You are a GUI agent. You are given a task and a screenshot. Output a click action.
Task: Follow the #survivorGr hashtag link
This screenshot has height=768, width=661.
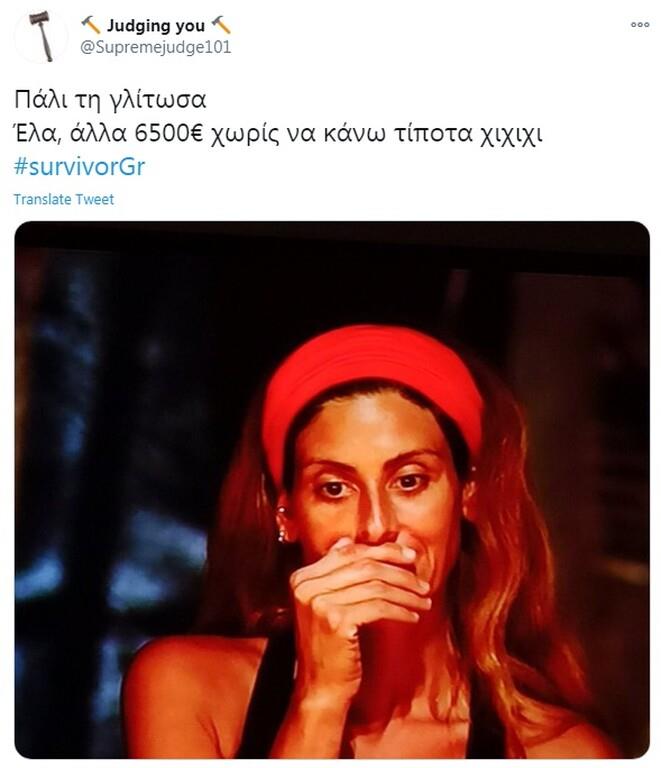pyautogui.click(x=79, y=167)
